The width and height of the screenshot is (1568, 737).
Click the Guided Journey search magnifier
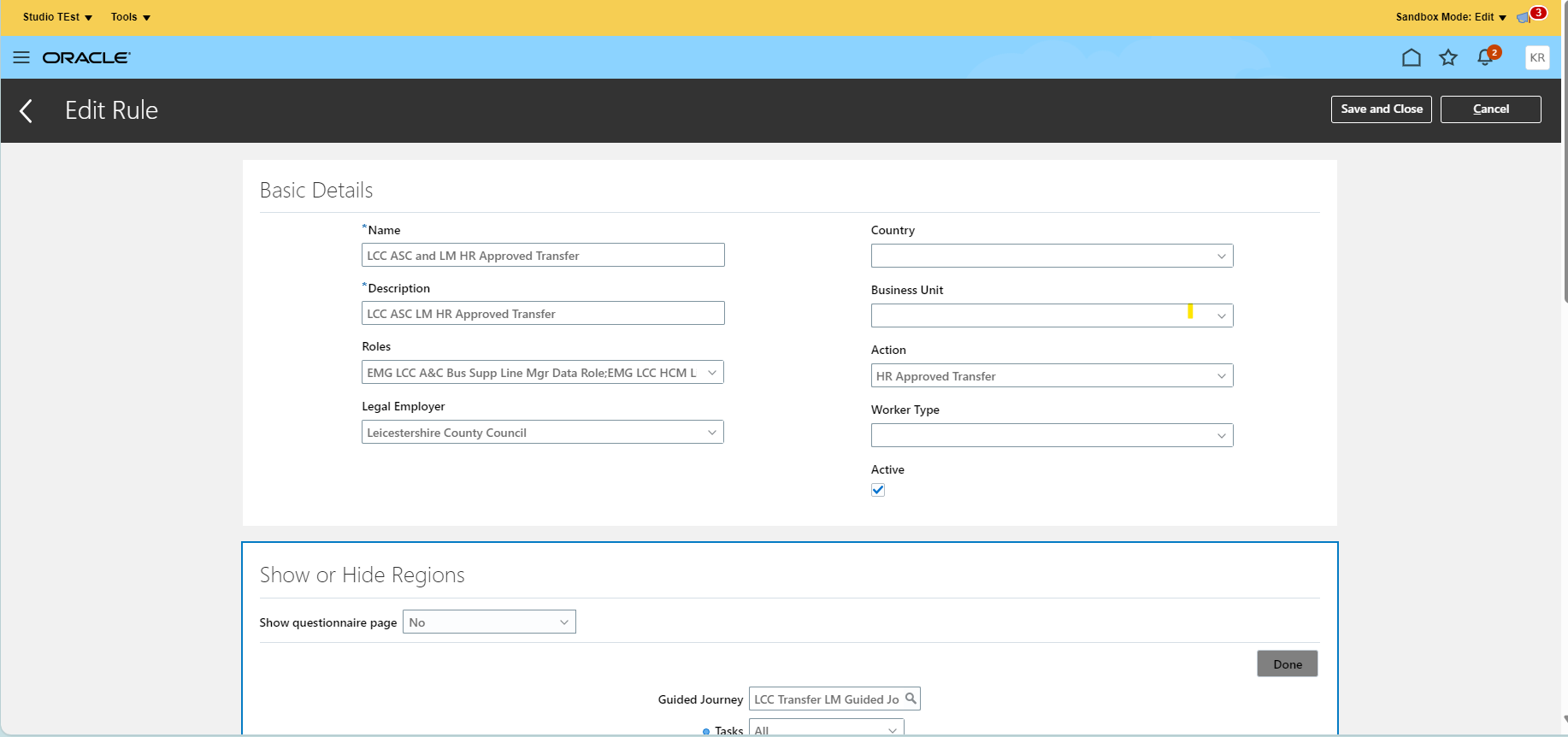pos(911,699)
